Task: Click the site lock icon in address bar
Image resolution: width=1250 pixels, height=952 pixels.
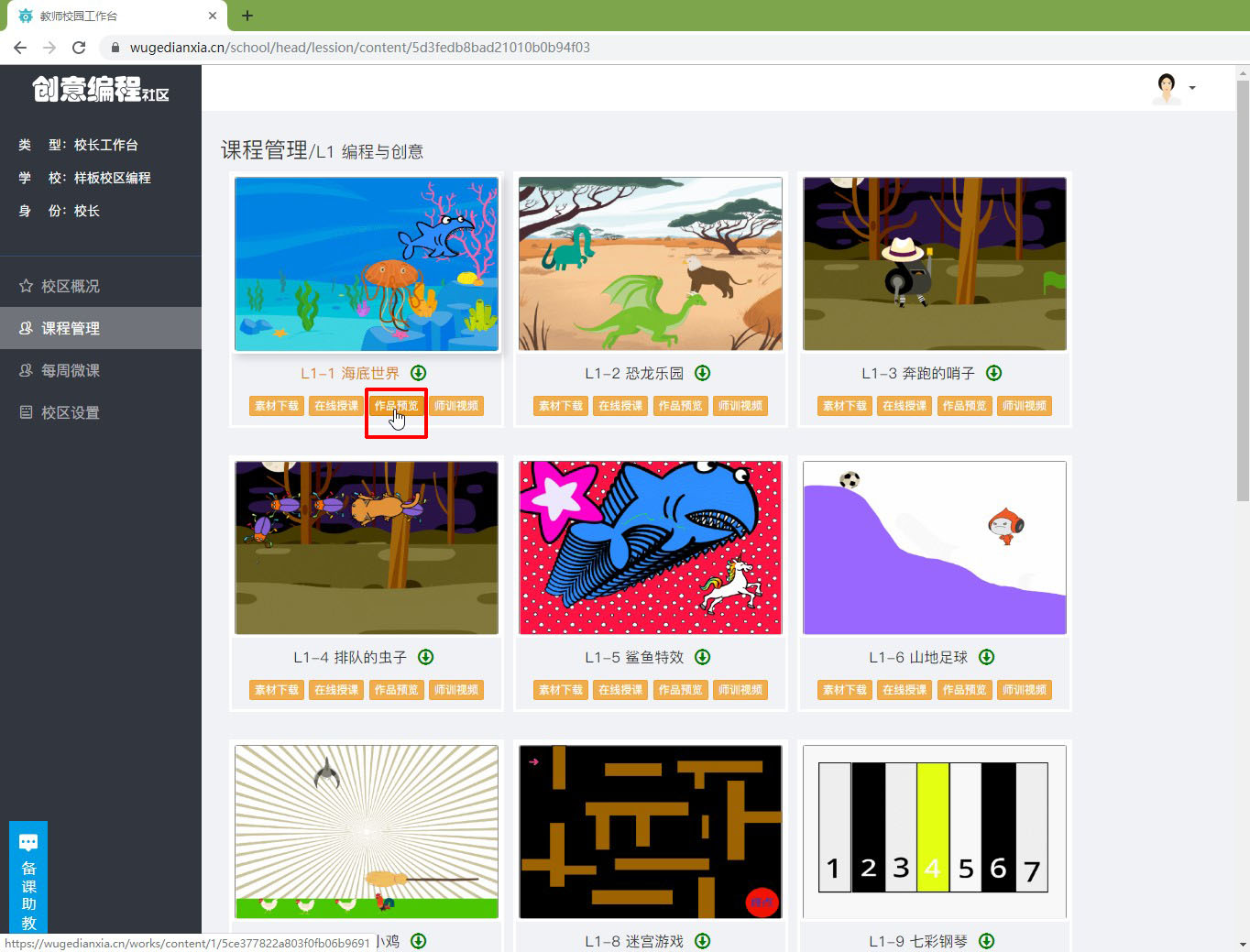Action: tap(115, 48)
